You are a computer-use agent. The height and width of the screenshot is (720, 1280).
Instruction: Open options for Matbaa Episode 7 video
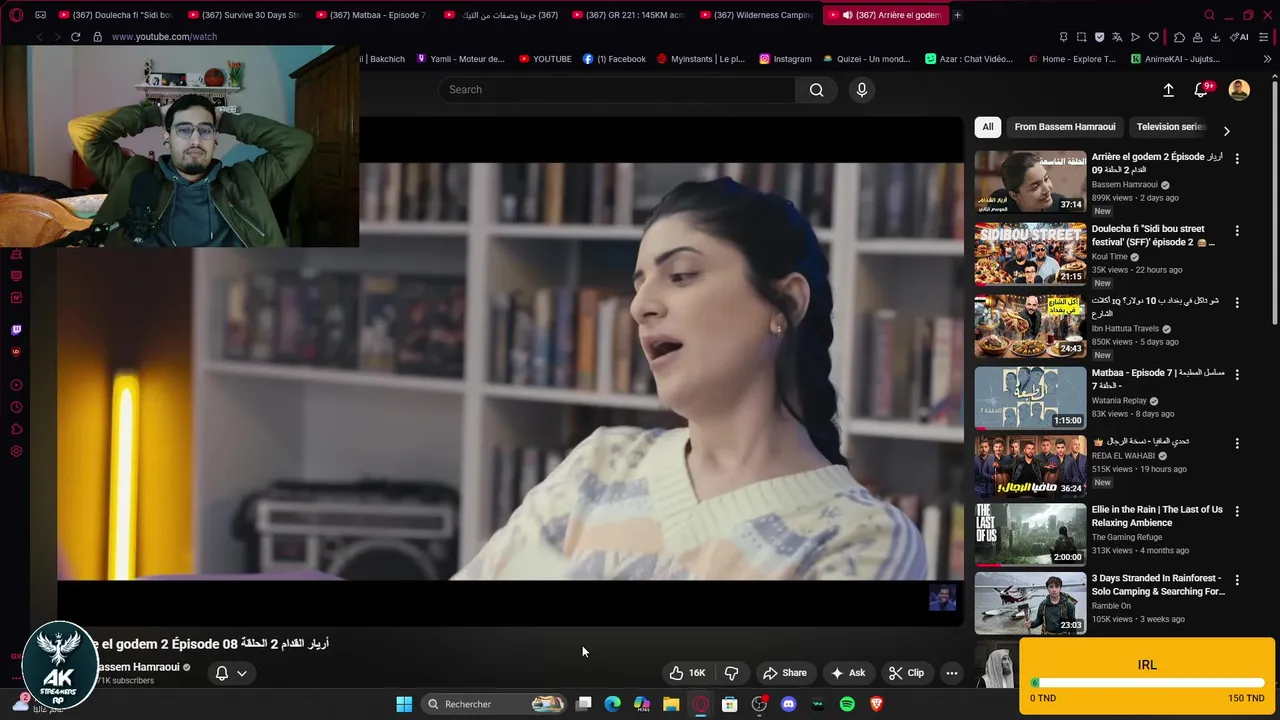pos(1237,374)
